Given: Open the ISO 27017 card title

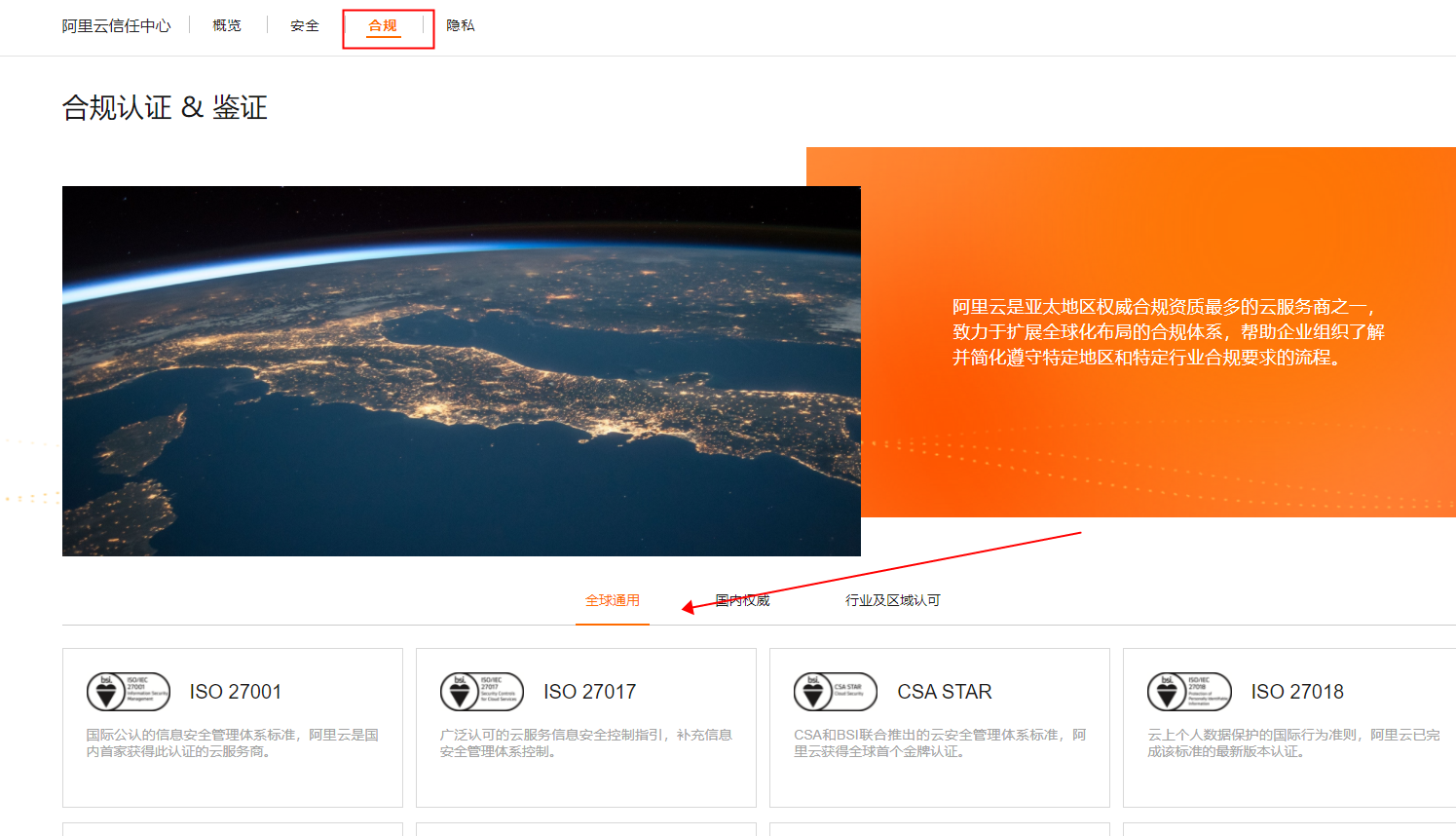Looking at the screenshot, I should [x=590, y=692].
